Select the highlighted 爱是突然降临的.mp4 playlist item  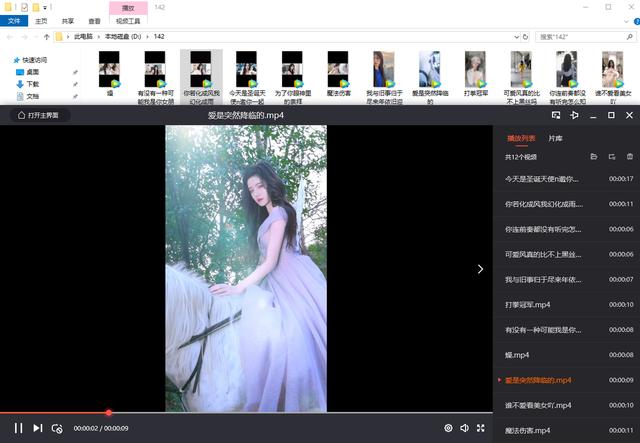pyautogui.click(x=567, y=380)
